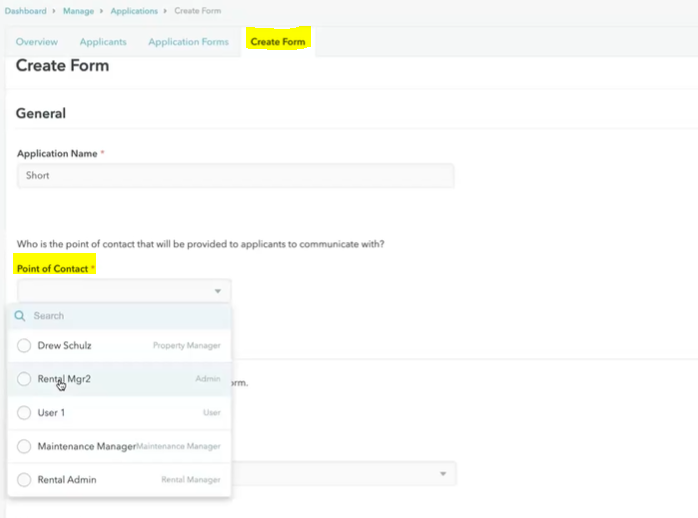
Task: Select the User 1 radio option
Action: coord(24,412)
